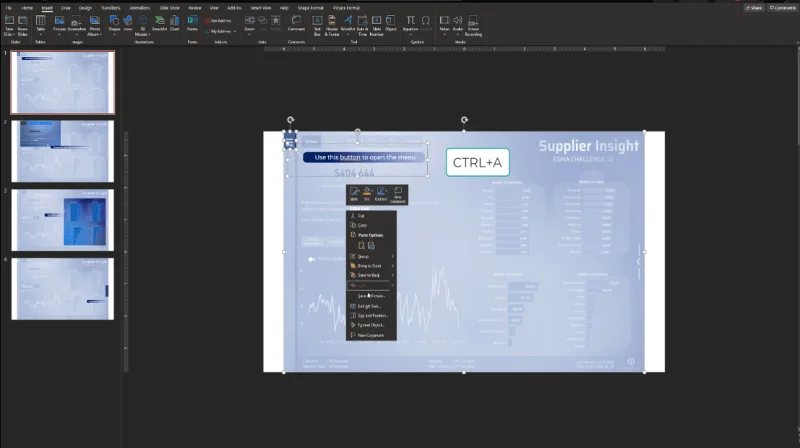This screenshot has width=800, height=448.
Task: Expand the Send to Back submenu
Action: click(371, 275)
